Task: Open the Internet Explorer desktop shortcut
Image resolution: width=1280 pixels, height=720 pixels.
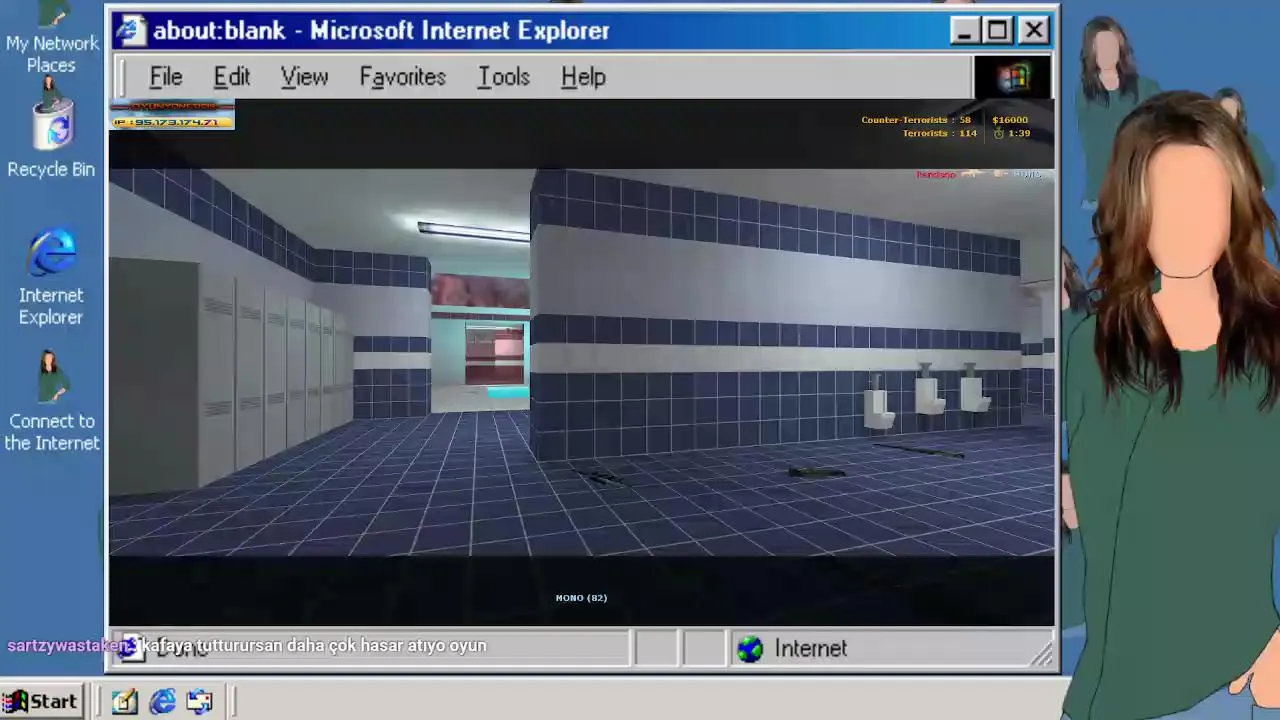Action: click(51, 277)
